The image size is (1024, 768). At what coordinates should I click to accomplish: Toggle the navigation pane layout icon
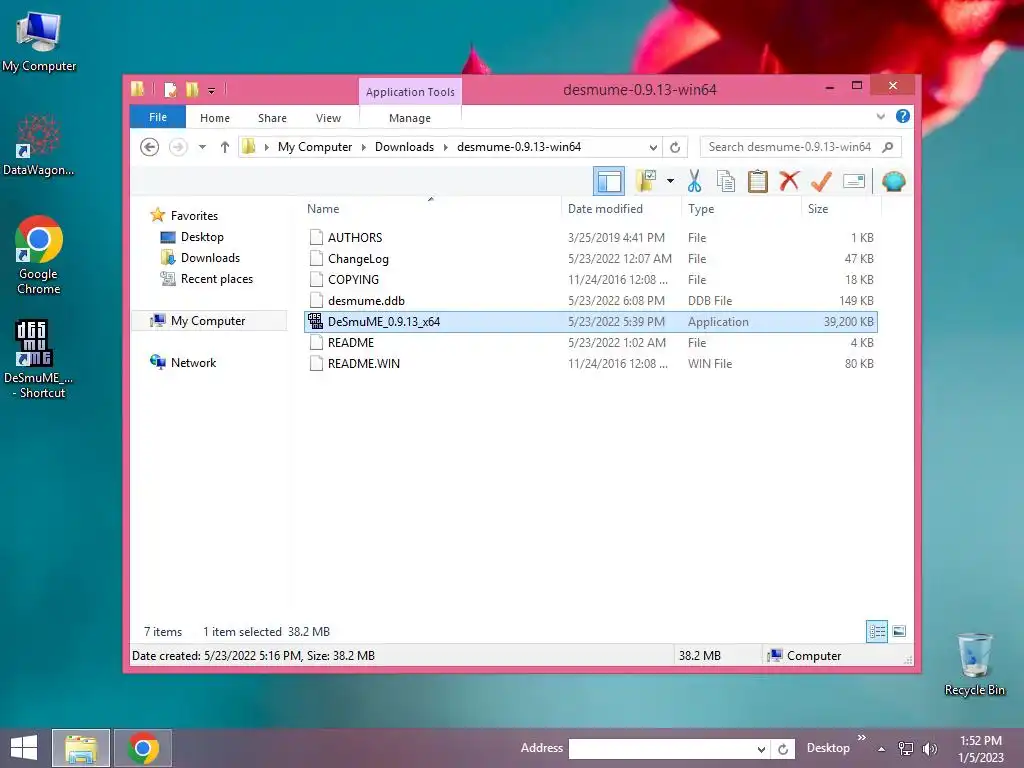(609, 181)
